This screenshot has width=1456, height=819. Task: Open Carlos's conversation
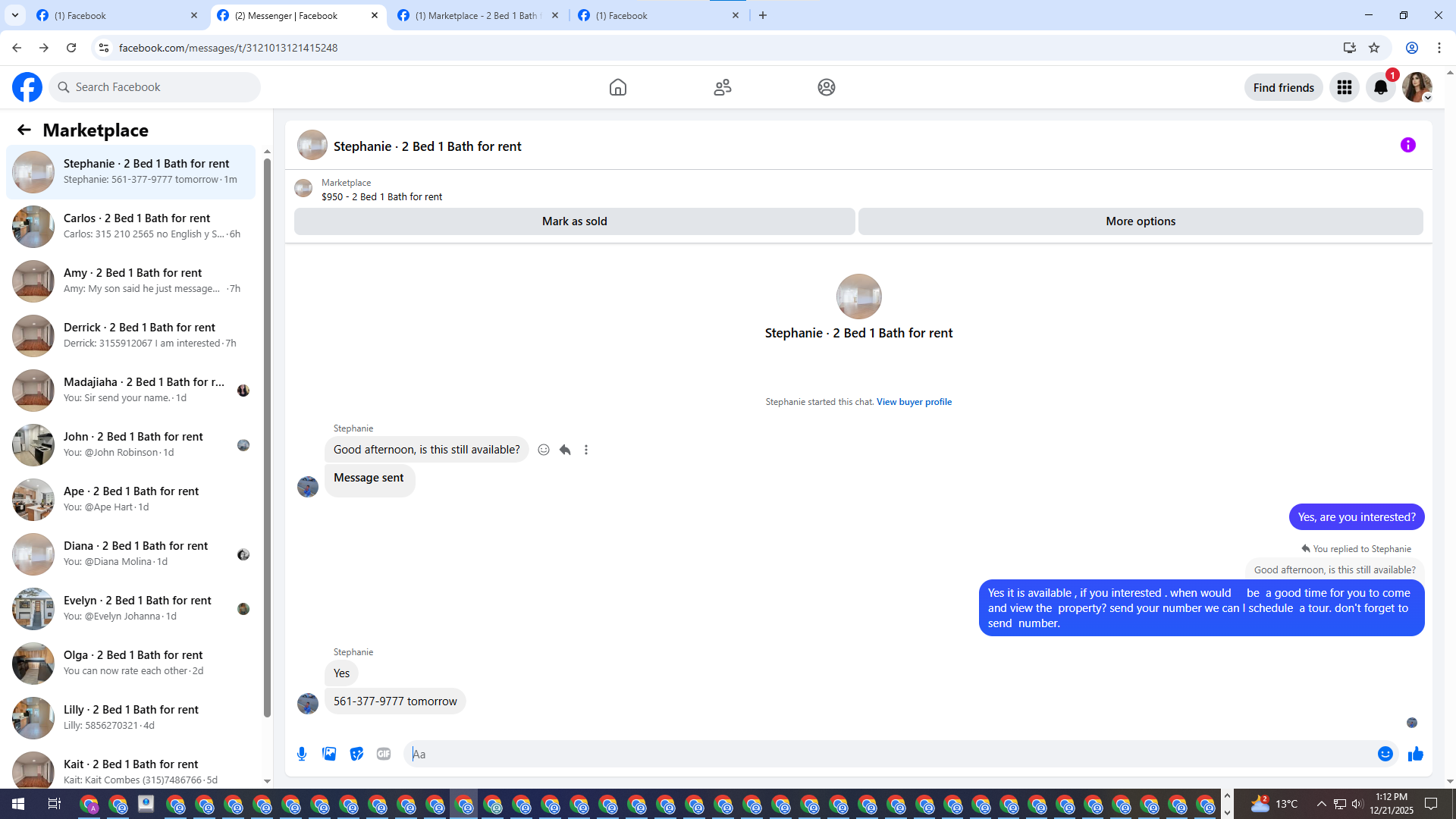tap(131, 227)
